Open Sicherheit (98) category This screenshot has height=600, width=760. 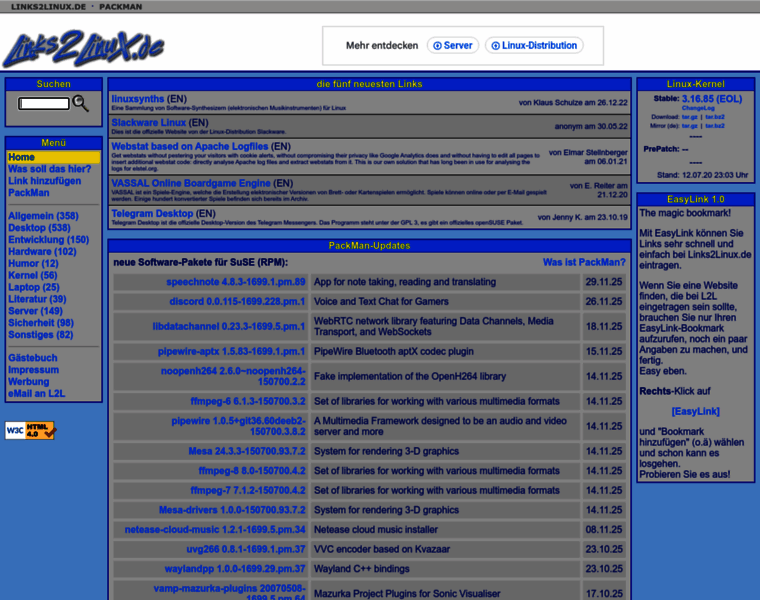tap(41, 323)
